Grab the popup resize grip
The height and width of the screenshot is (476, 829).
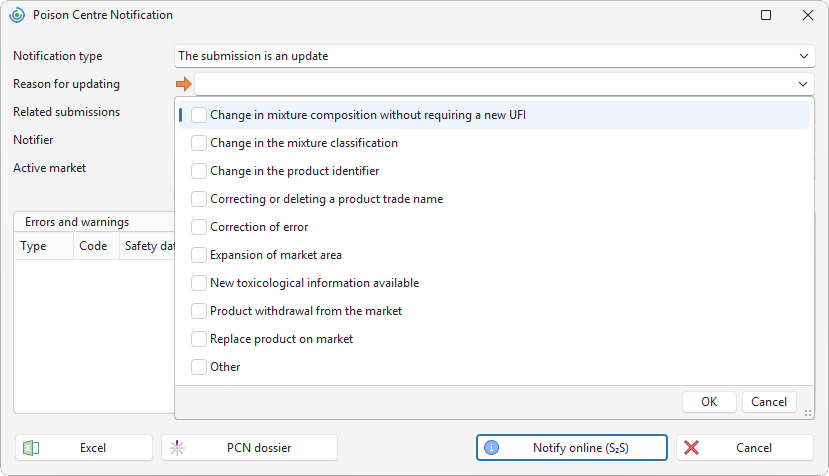point(808,414)
